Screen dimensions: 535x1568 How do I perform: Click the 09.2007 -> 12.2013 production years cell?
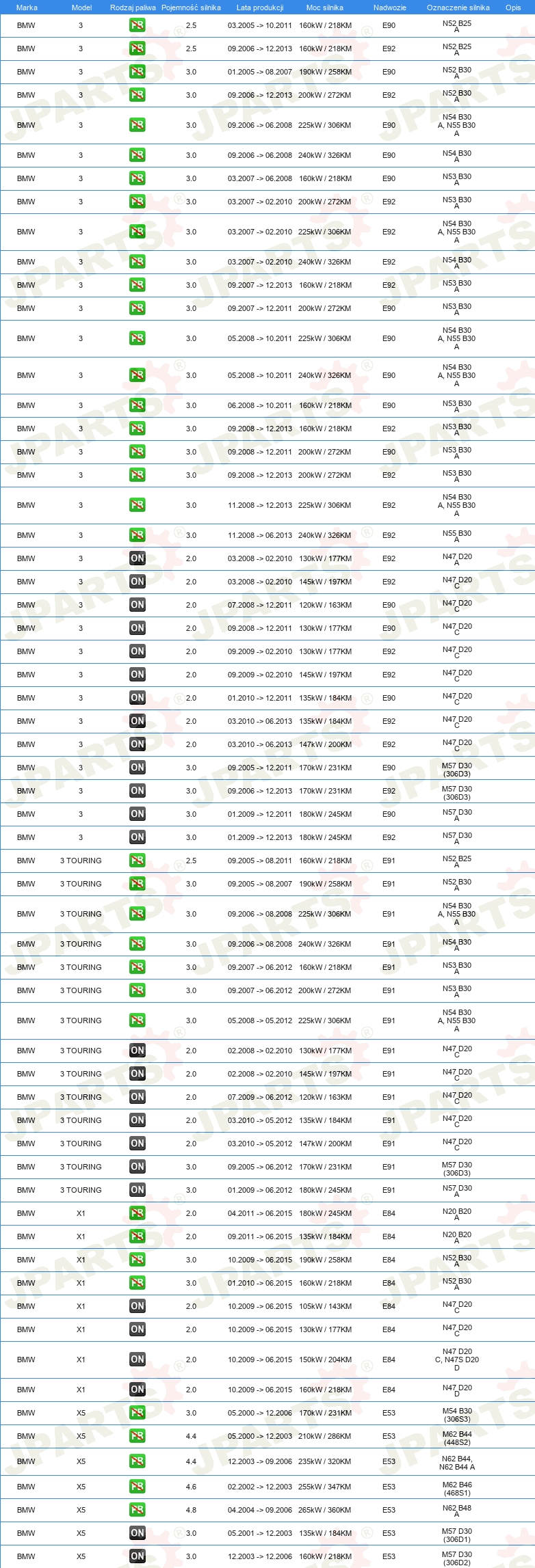(260, 285)
